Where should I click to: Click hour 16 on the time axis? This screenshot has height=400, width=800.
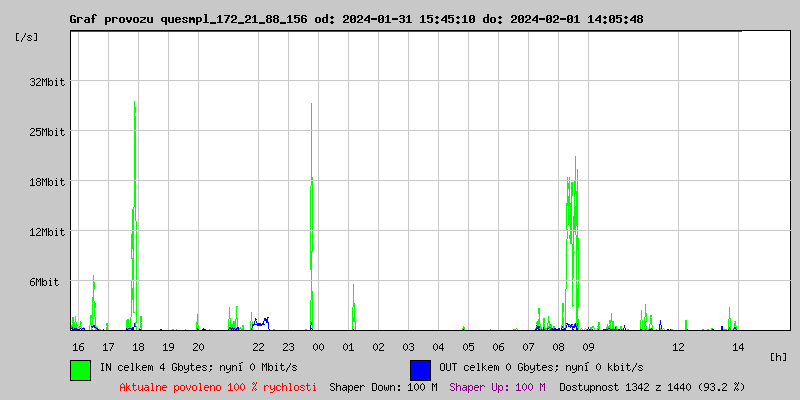[78, 347]
